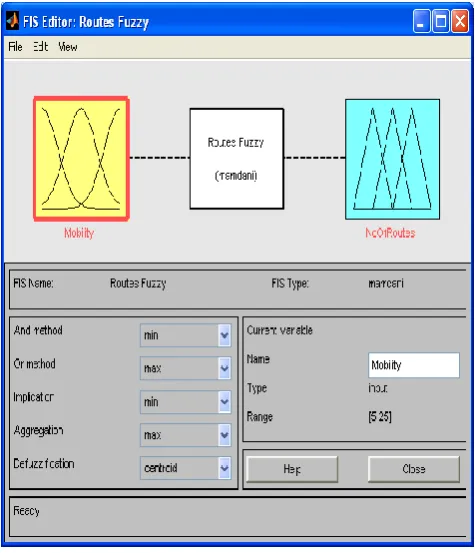Open the View menu
The image size is (475, 553).
pyautogui.click(x=68, y=47)
